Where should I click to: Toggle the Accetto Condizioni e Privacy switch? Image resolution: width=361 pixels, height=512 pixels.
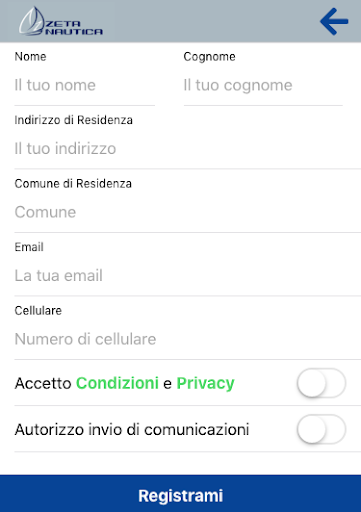coord(321,383)
